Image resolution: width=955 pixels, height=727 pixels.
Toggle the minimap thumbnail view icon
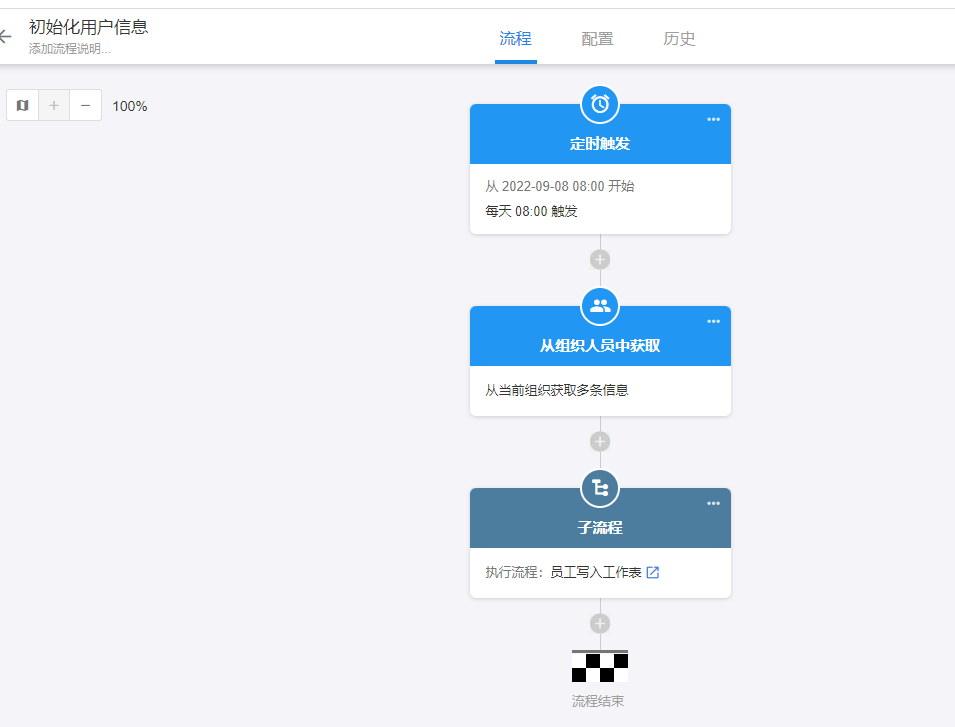coord(23,105)
